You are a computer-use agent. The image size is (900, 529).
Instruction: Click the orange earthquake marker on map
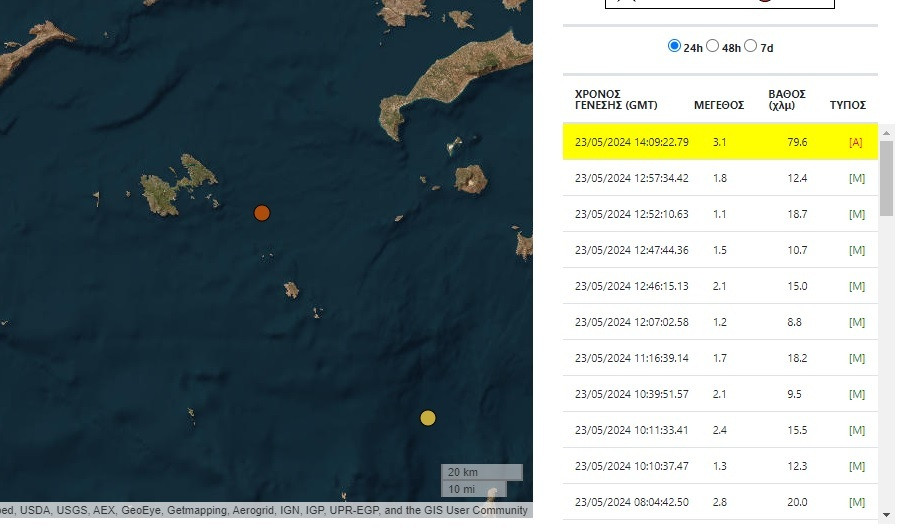[262, 213]
